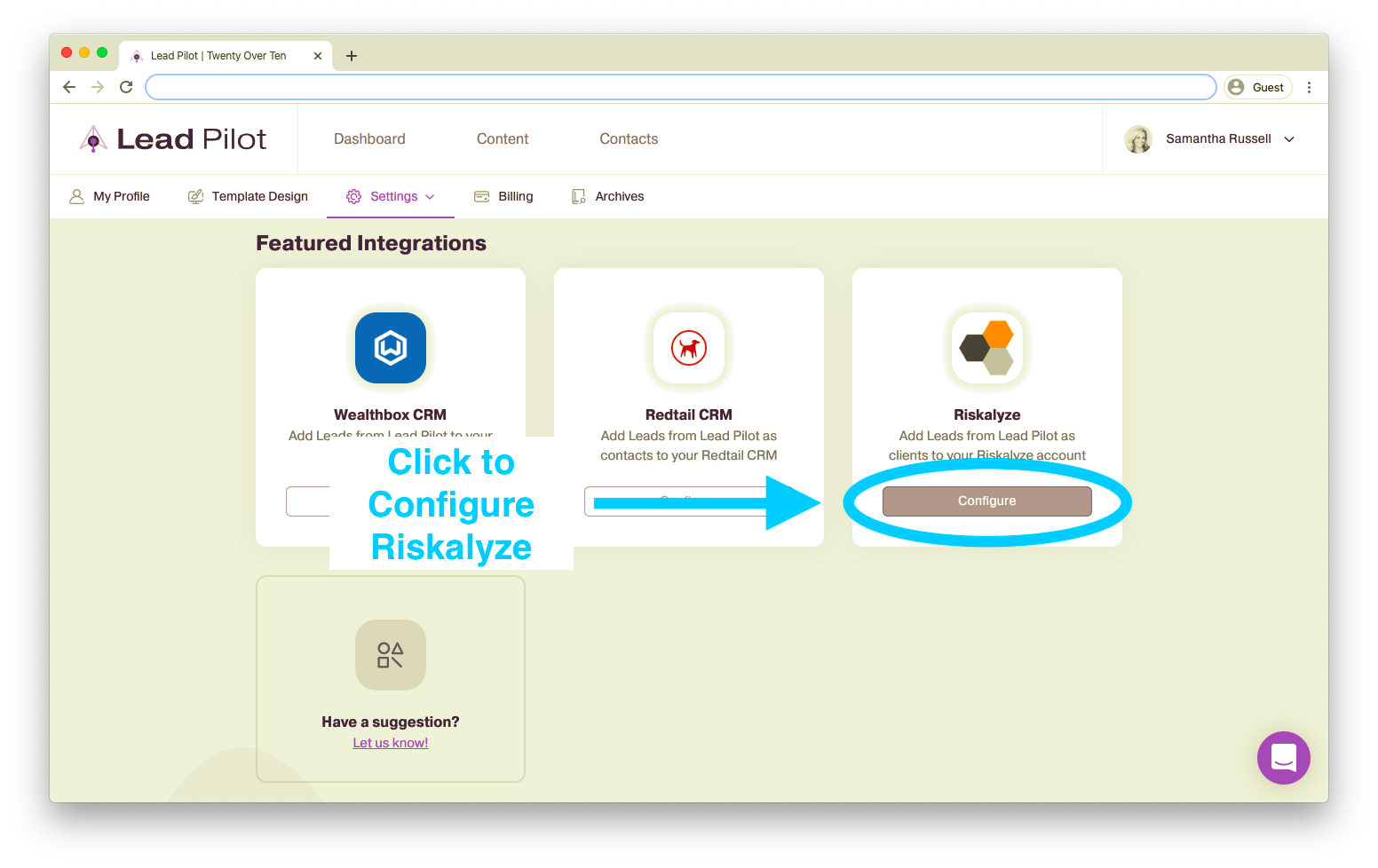Viewport: 1378px width, 868px height.
Task: Go back in browser history
Action: 69,87
